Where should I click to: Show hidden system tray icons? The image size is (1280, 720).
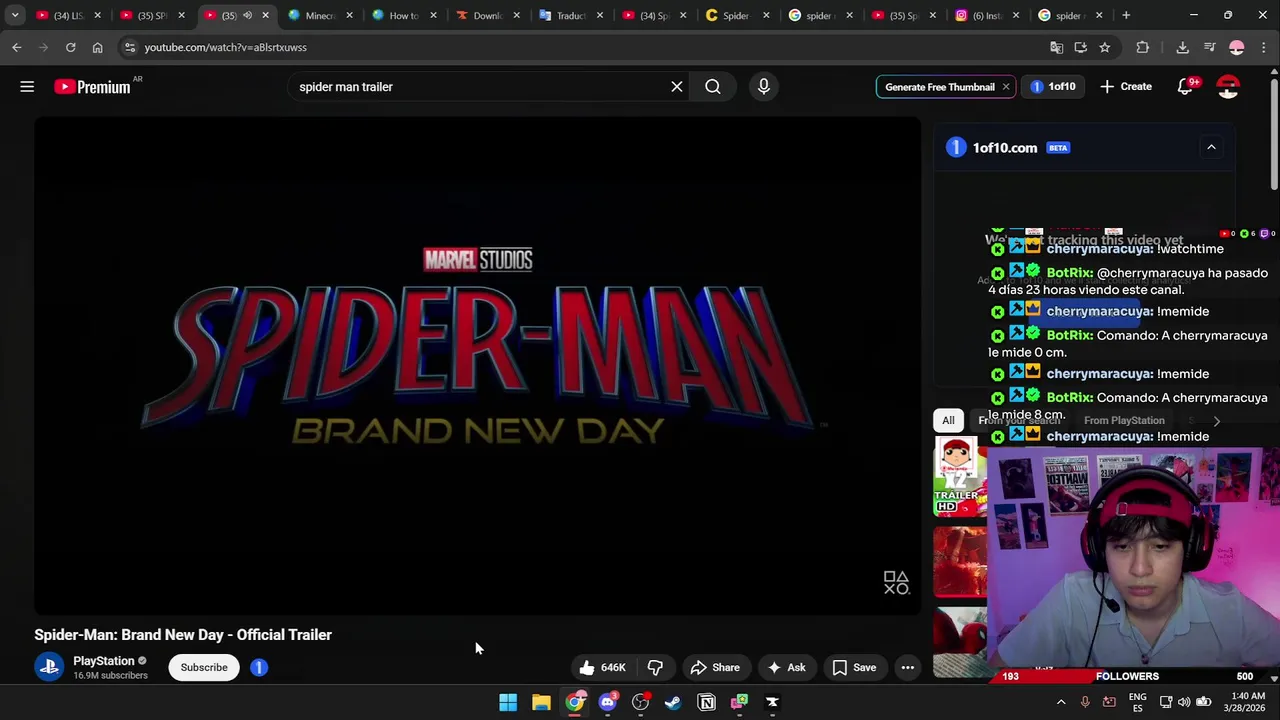coord(1061,702)
